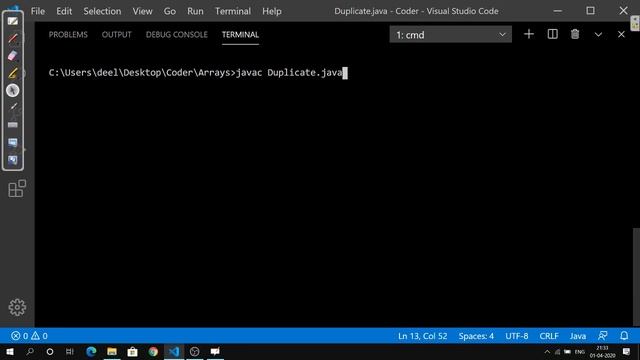Open the whiteboard icon atop the annotation toolbar
Image resolution: width=640 pixels, height=360 pixels.
[x=13, y=21]
